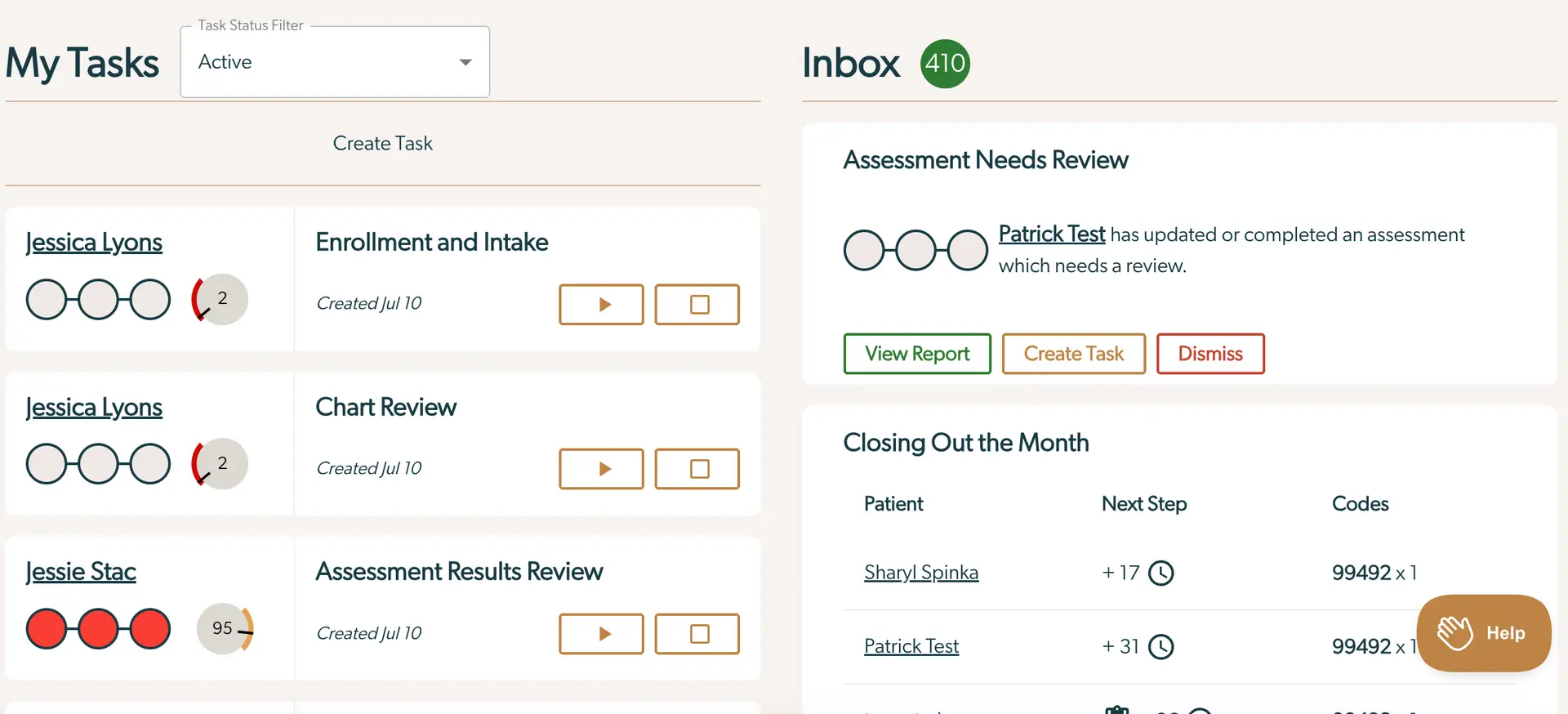Open the Patrick Test link in the notification text
This screenshot has height=714, width=1568.
[x=1052, y=234]
